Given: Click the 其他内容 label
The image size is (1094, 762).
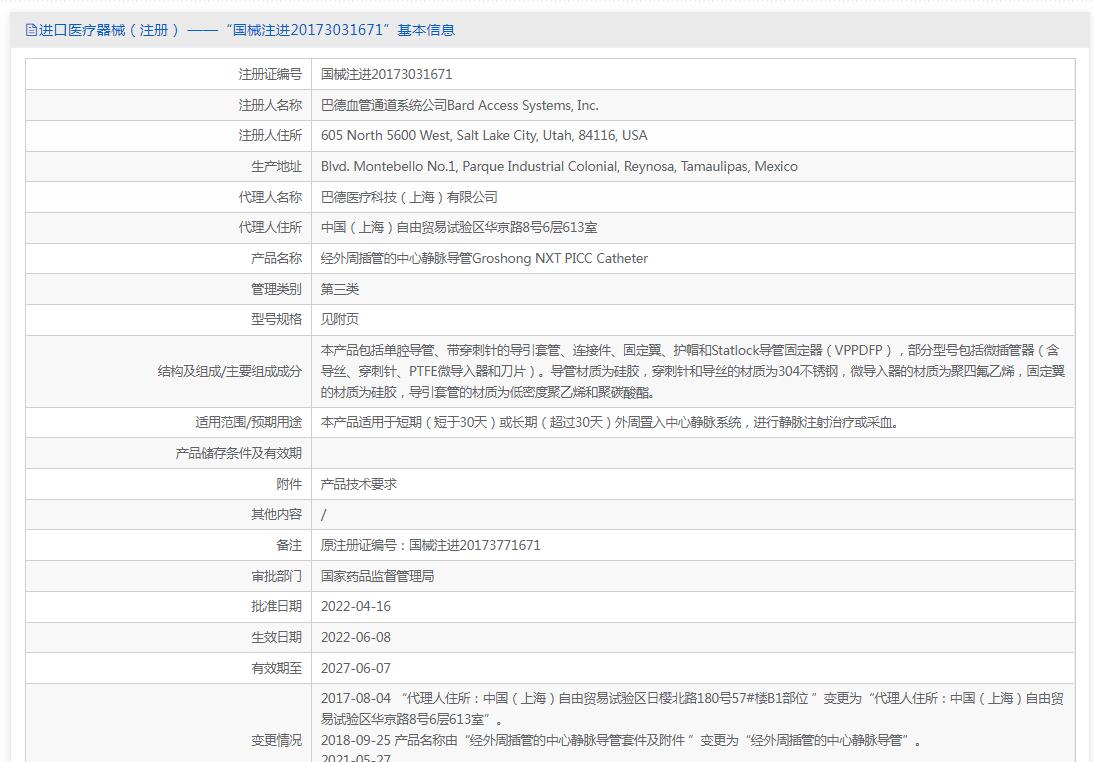Looking at the screenshot, I should coord(276,514).
